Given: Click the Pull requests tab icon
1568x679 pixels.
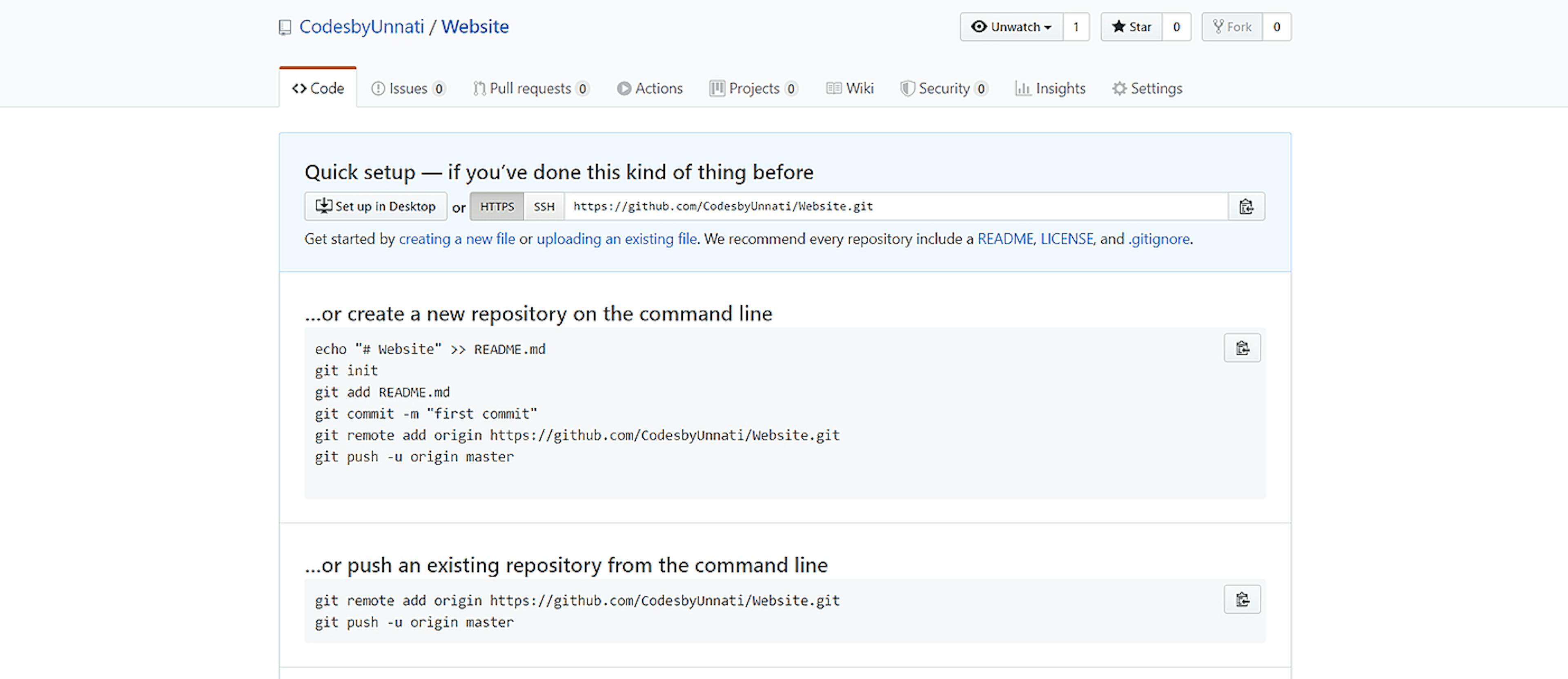Looking at the screenshot, I should [x=477, y=88].
